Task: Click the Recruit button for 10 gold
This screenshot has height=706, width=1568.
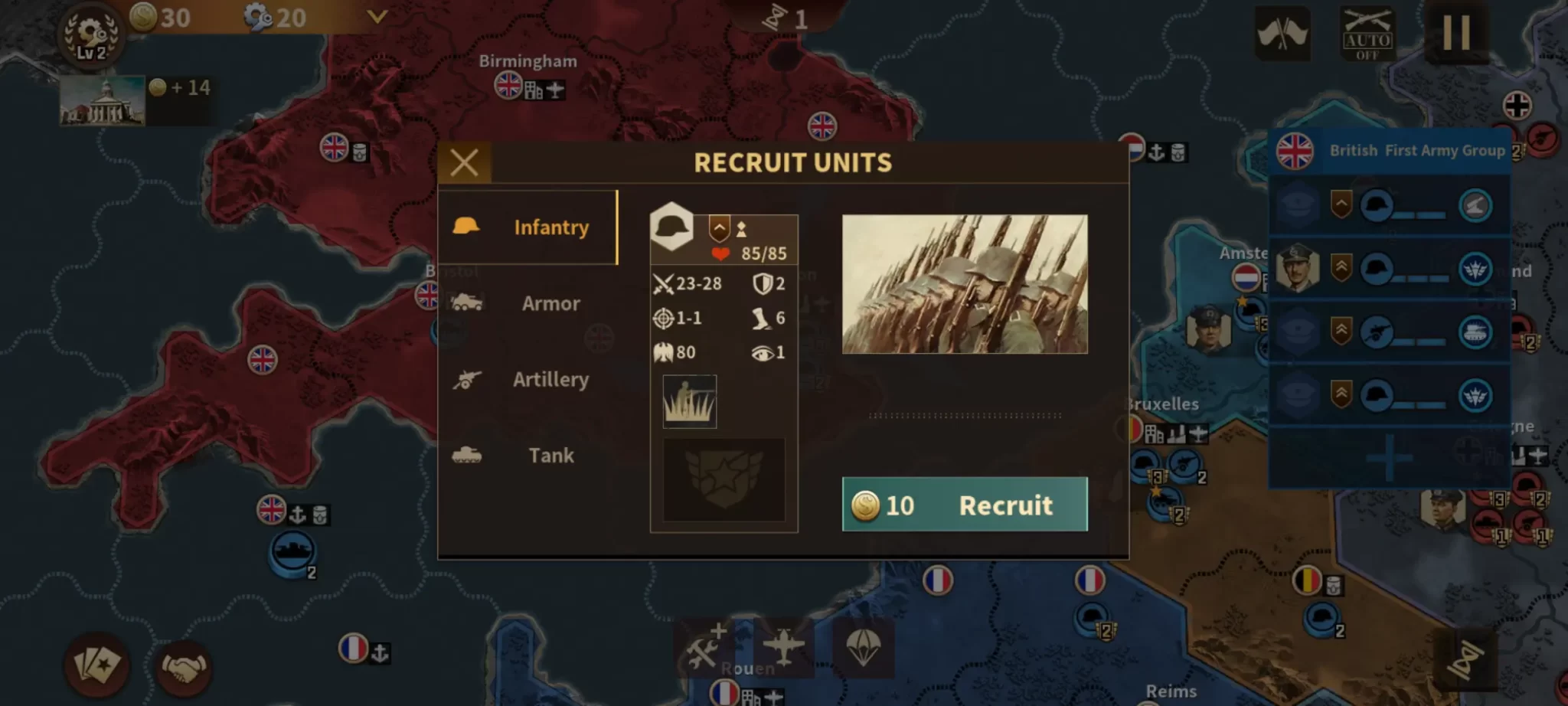Action: pos(965,505)
